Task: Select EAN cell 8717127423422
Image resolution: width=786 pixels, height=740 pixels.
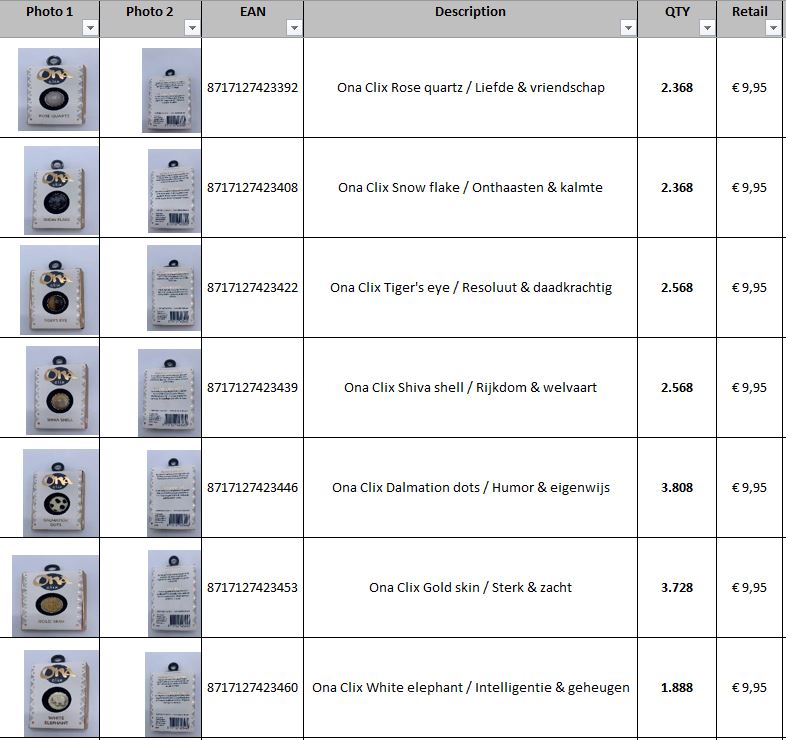Action: 253,287
